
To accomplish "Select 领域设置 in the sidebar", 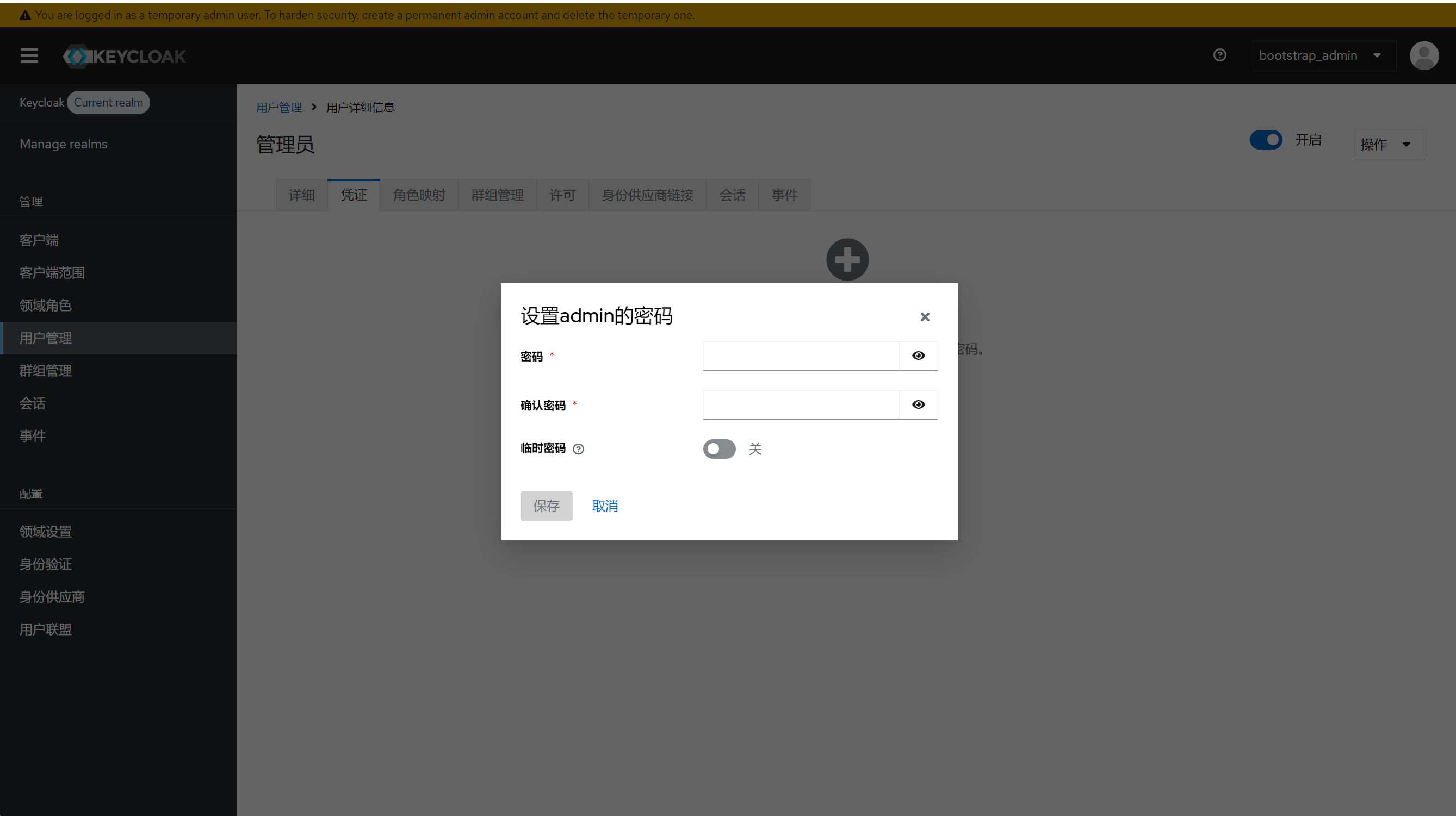I will (45, 532).
